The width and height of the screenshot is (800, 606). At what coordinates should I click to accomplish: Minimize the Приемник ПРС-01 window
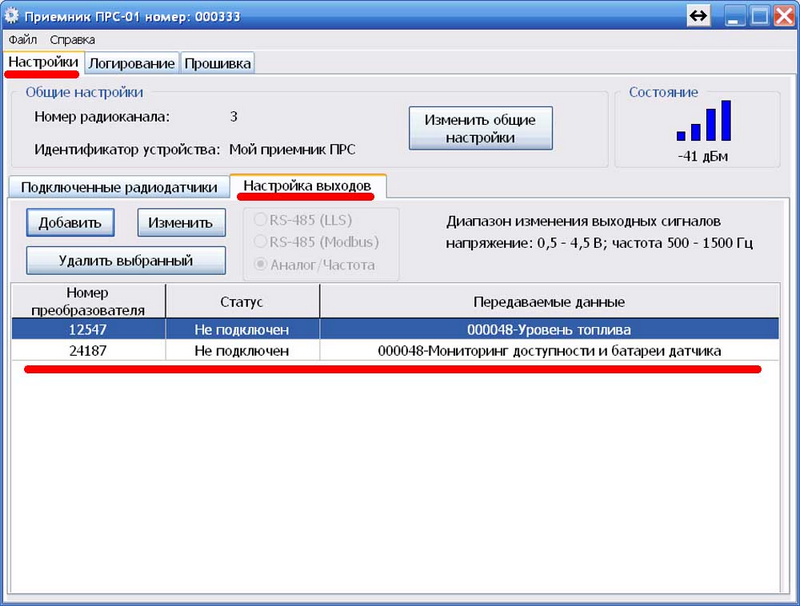[x=735, y=16]
